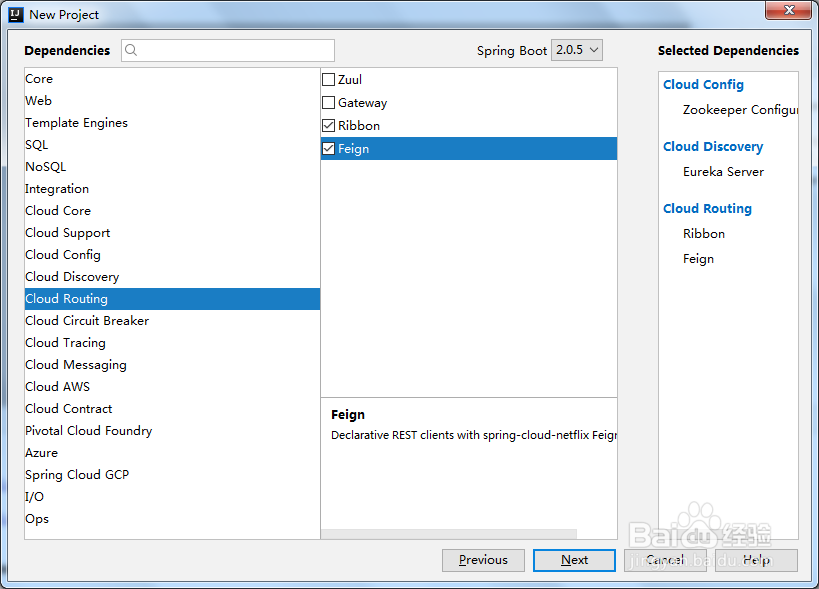Select the Azure category
Screen dimensions: 819x589
click(x=172, y=453)
